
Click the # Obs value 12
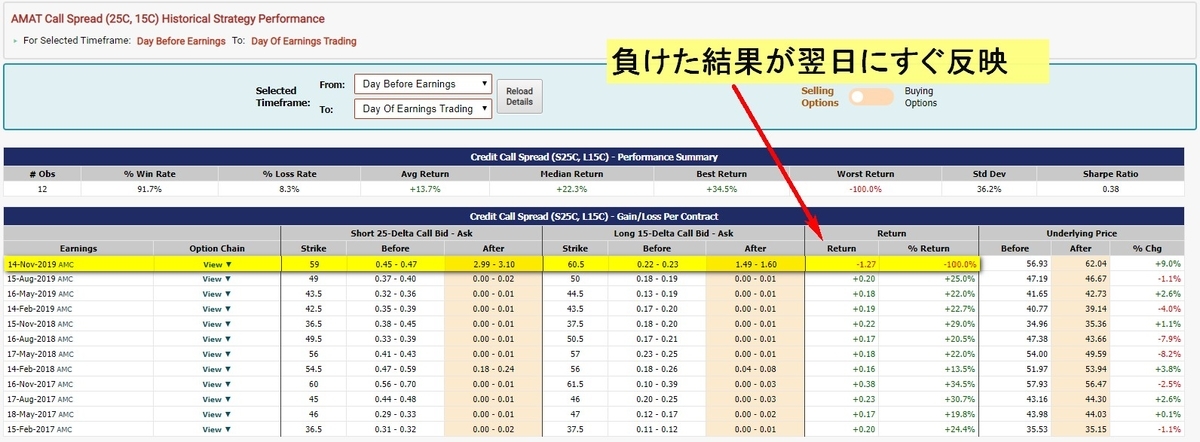(40, 188)
